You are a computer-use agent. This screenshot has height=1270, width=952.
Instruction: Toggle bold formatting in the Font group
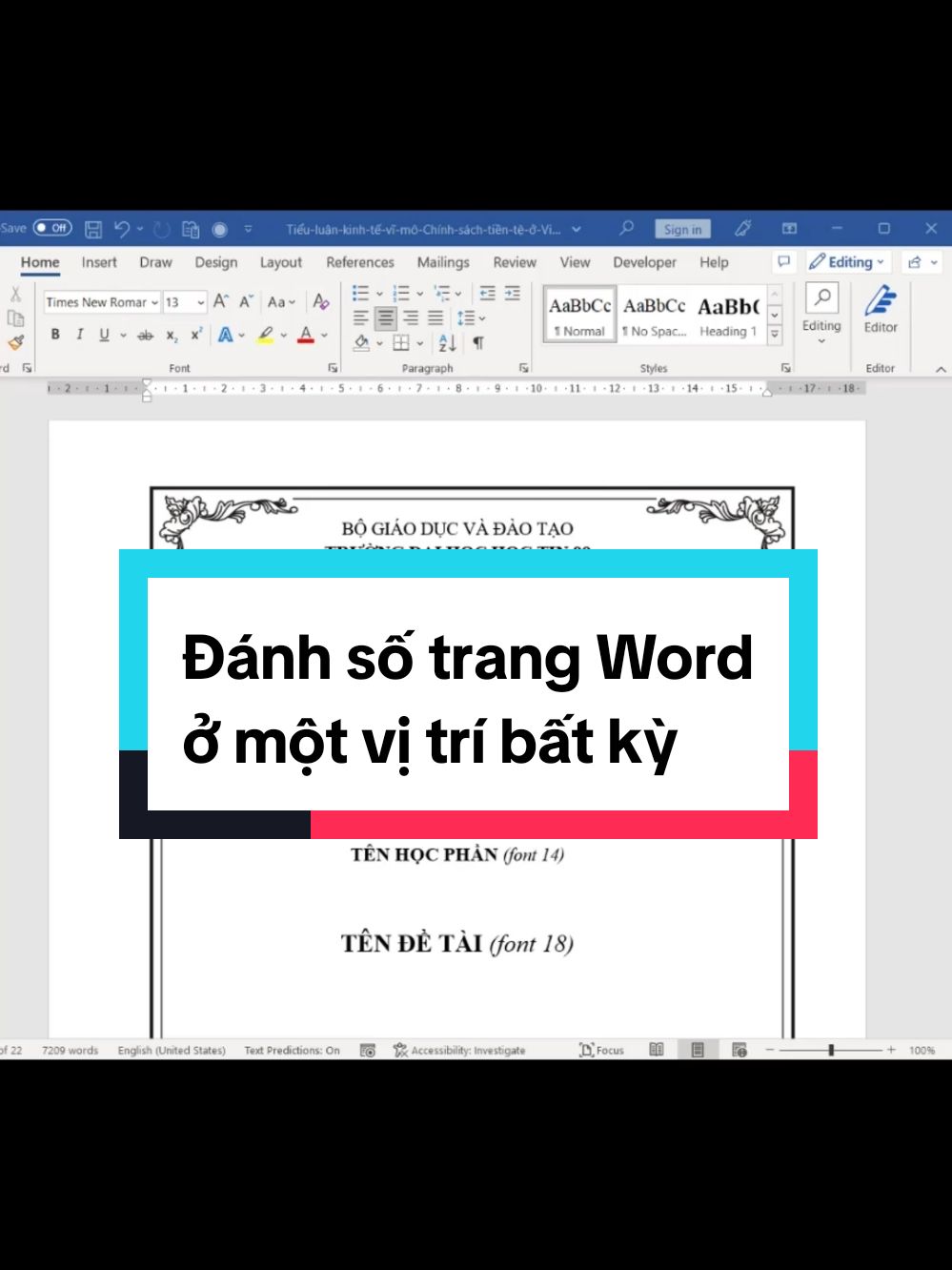[x=54, y=335]
